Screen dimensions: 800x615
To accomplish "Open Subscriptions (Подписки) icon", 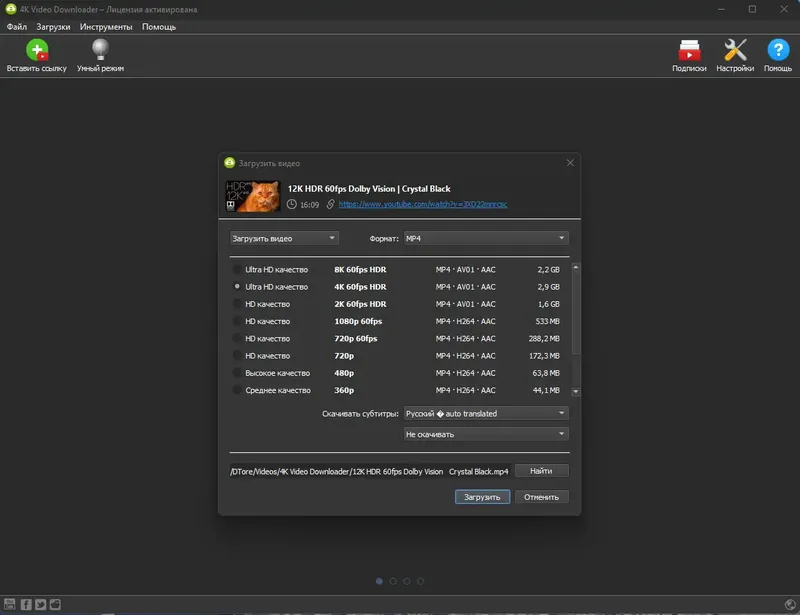I will pyautogui.click(x=689, y=50).
